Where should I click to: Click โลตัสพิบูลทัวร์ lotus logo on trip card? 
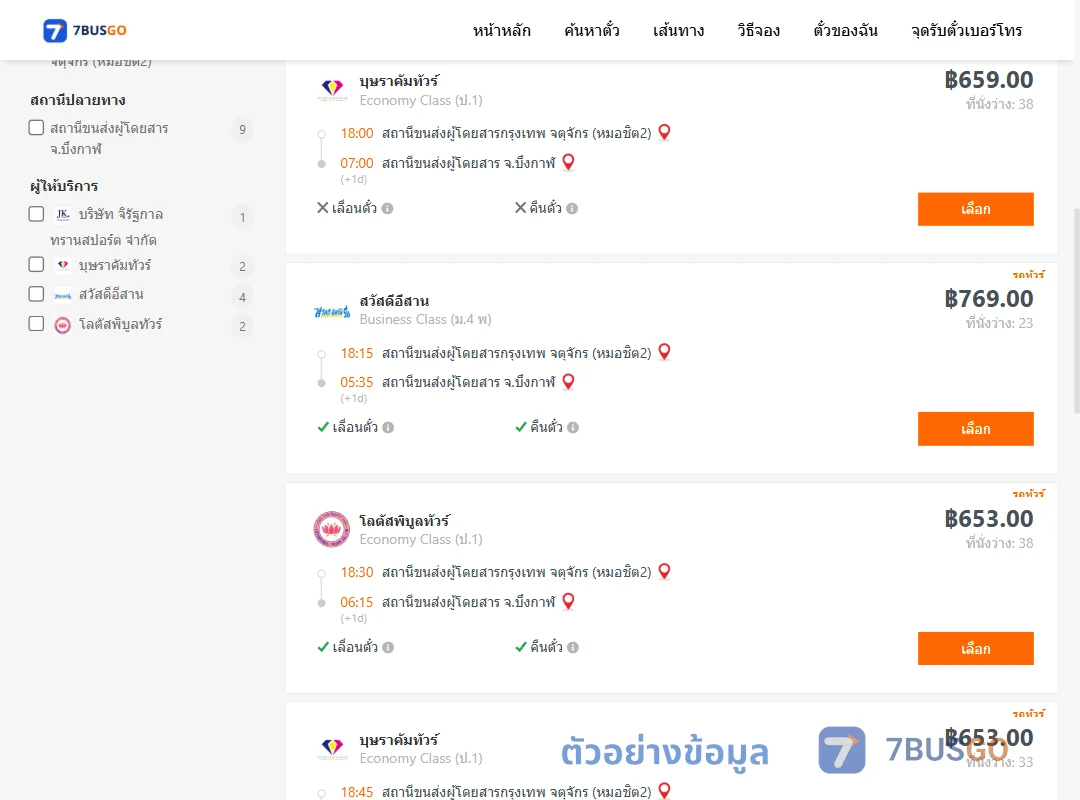point(331,529)
